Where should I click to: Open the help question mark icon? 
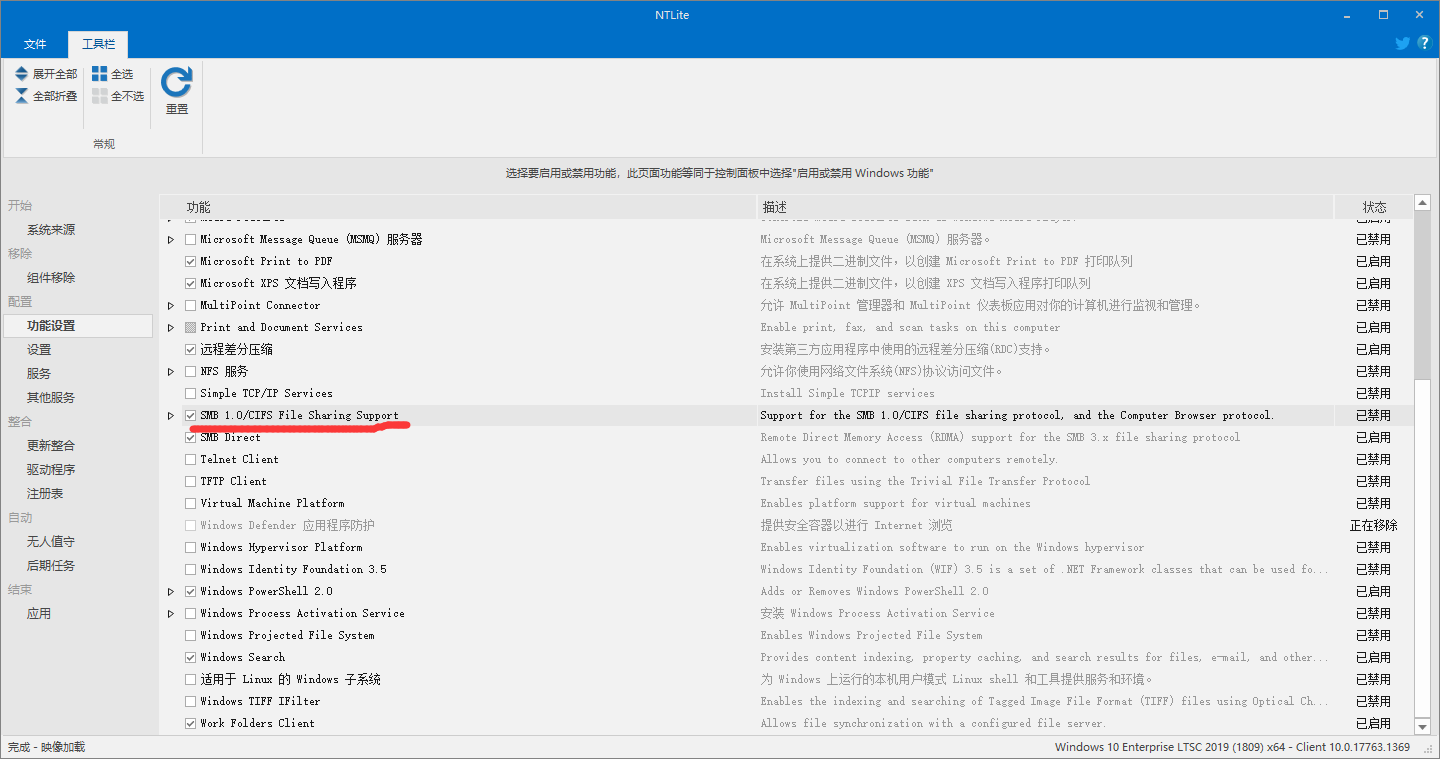pos(1424,43)
